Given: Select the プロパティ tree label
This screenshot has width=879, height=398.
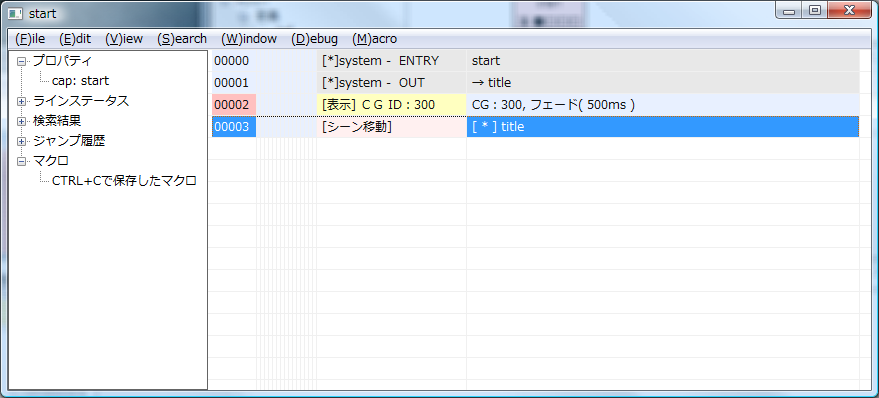Looking at the screenshot, I should tap(62, 61).
